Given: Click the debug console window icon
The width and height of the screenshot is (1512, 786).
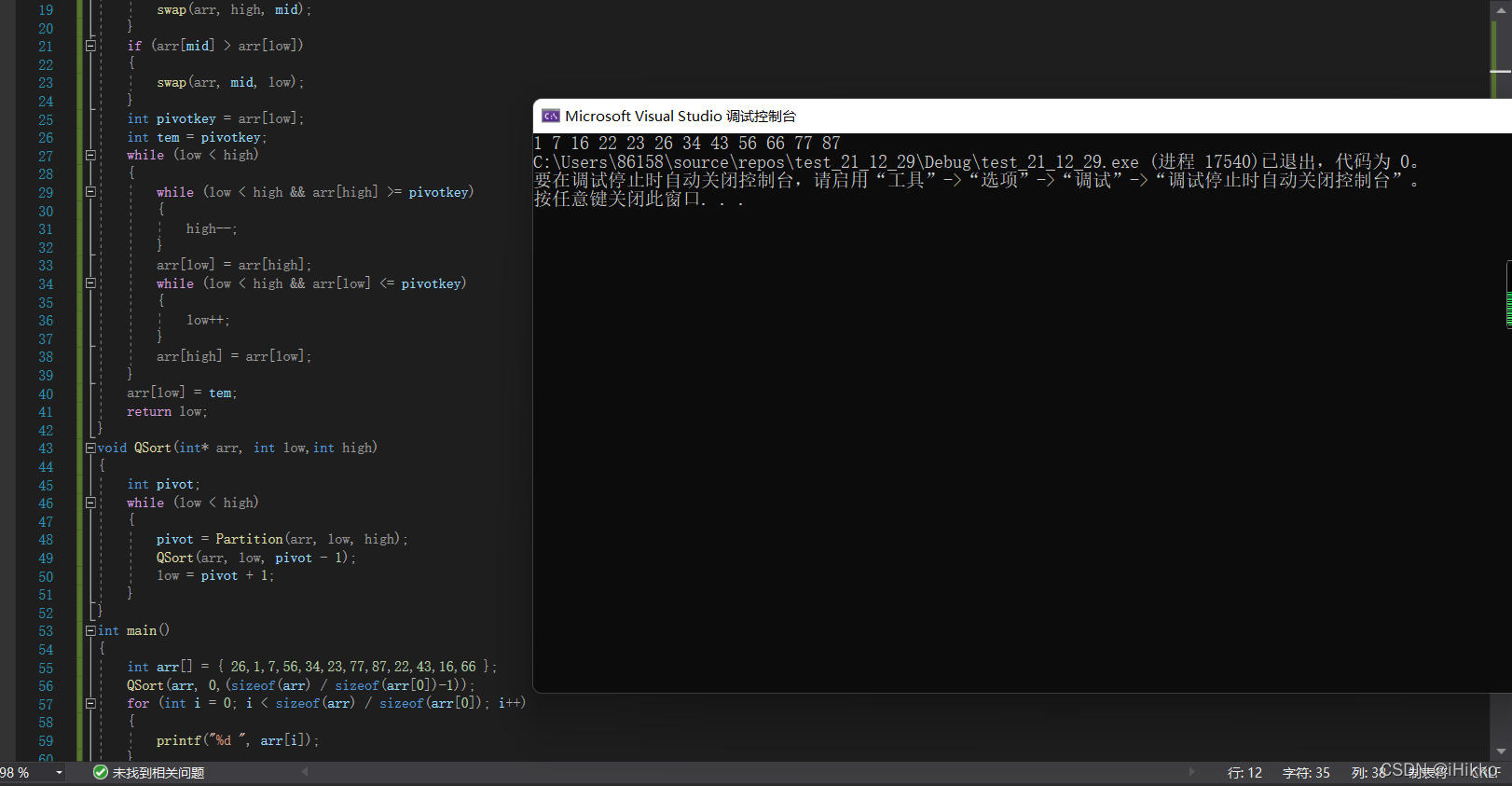Looking at the screenshot, I should [x=551, y=116].
